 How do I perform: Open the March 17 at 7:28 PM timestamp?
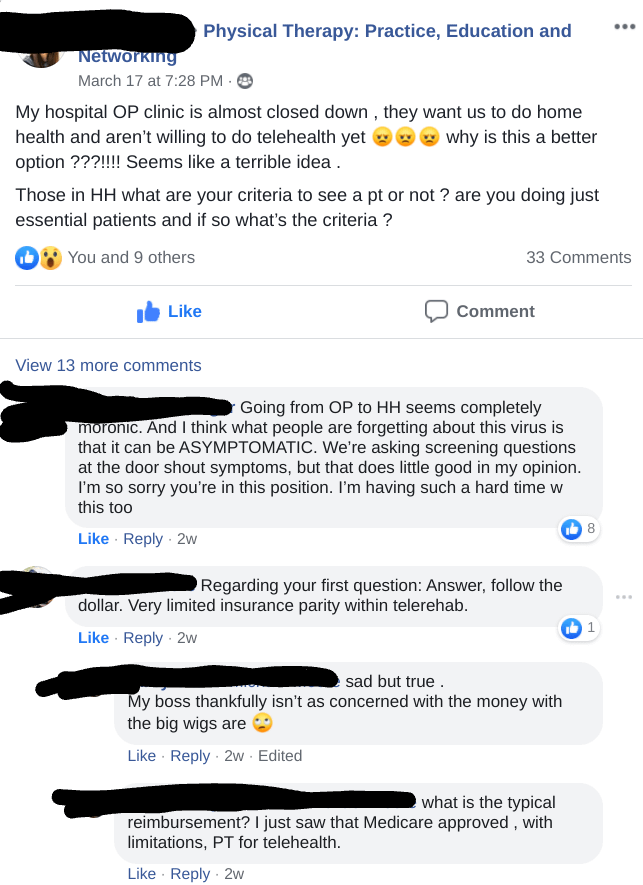point(150,81)
